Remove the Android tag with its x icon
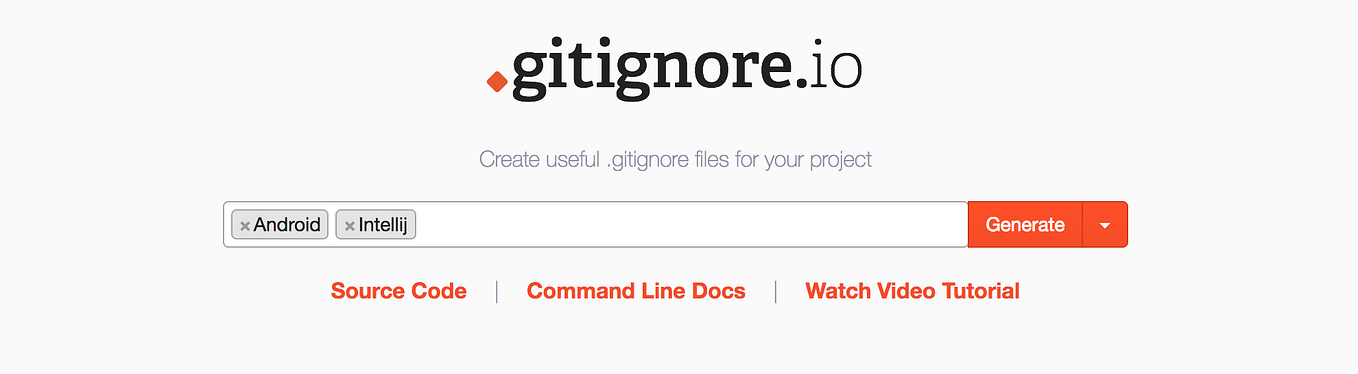This screenshot has height=374, width=1358. (244, 226)
